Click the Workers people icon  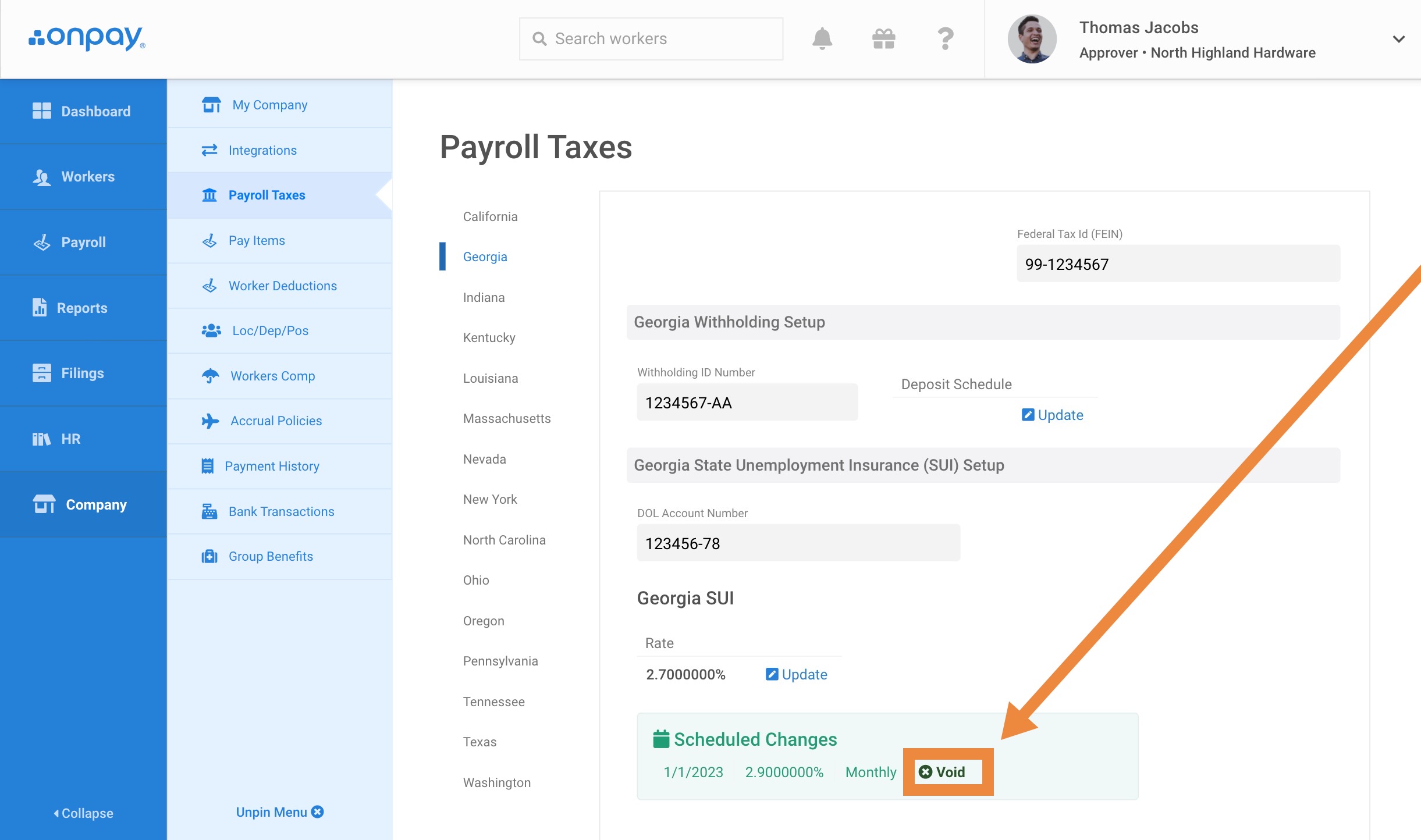(42, 177)
